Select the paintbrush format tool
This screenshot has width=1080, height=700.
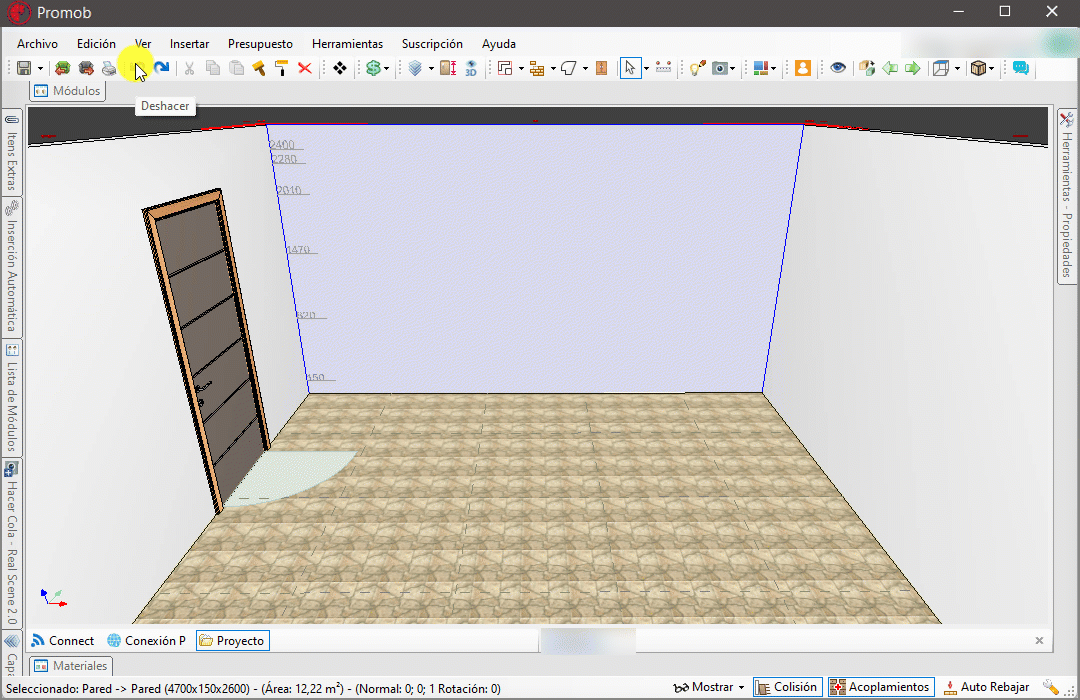click(259, 68)
